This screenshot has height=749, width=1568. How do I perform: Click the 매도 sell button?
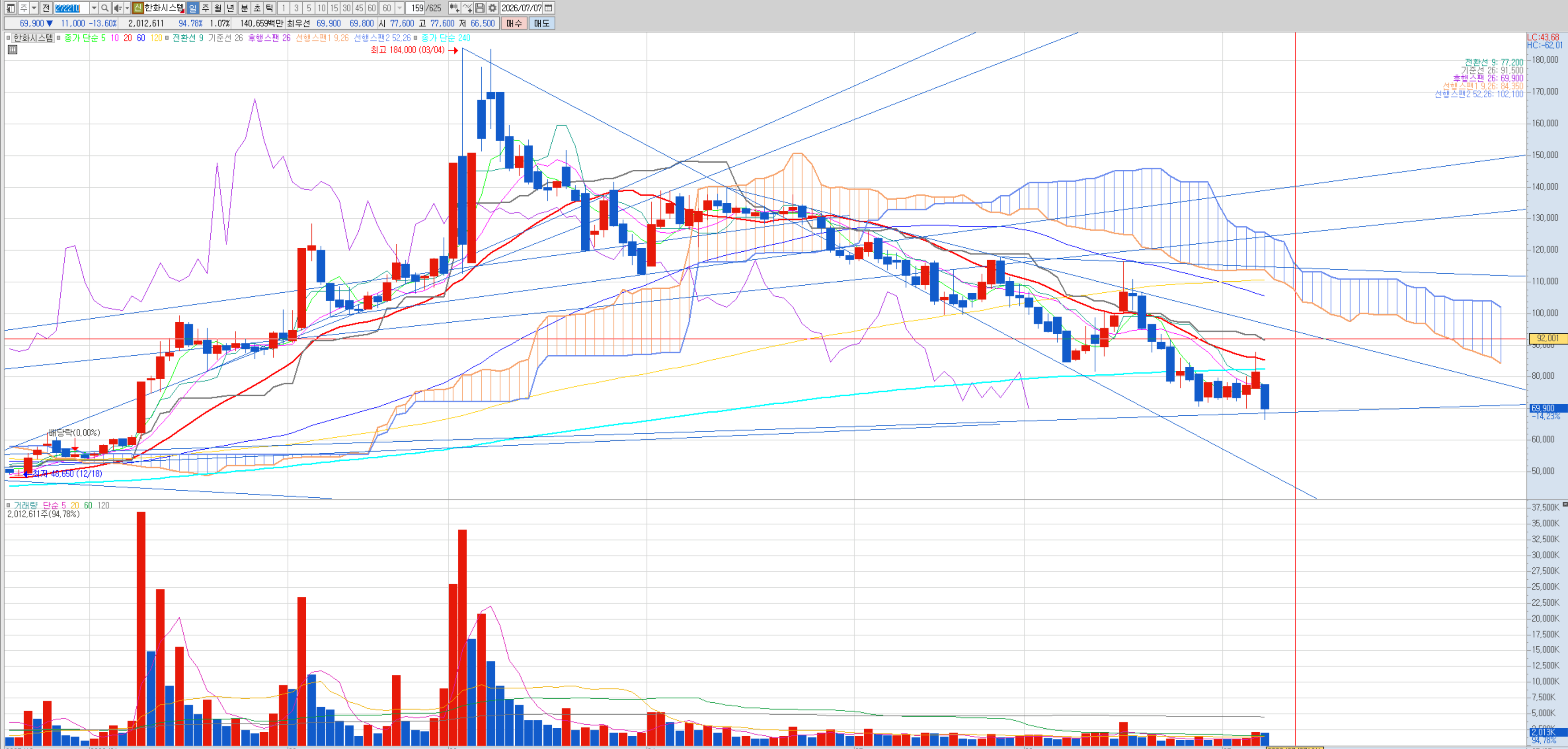click(x=542, y=23)
